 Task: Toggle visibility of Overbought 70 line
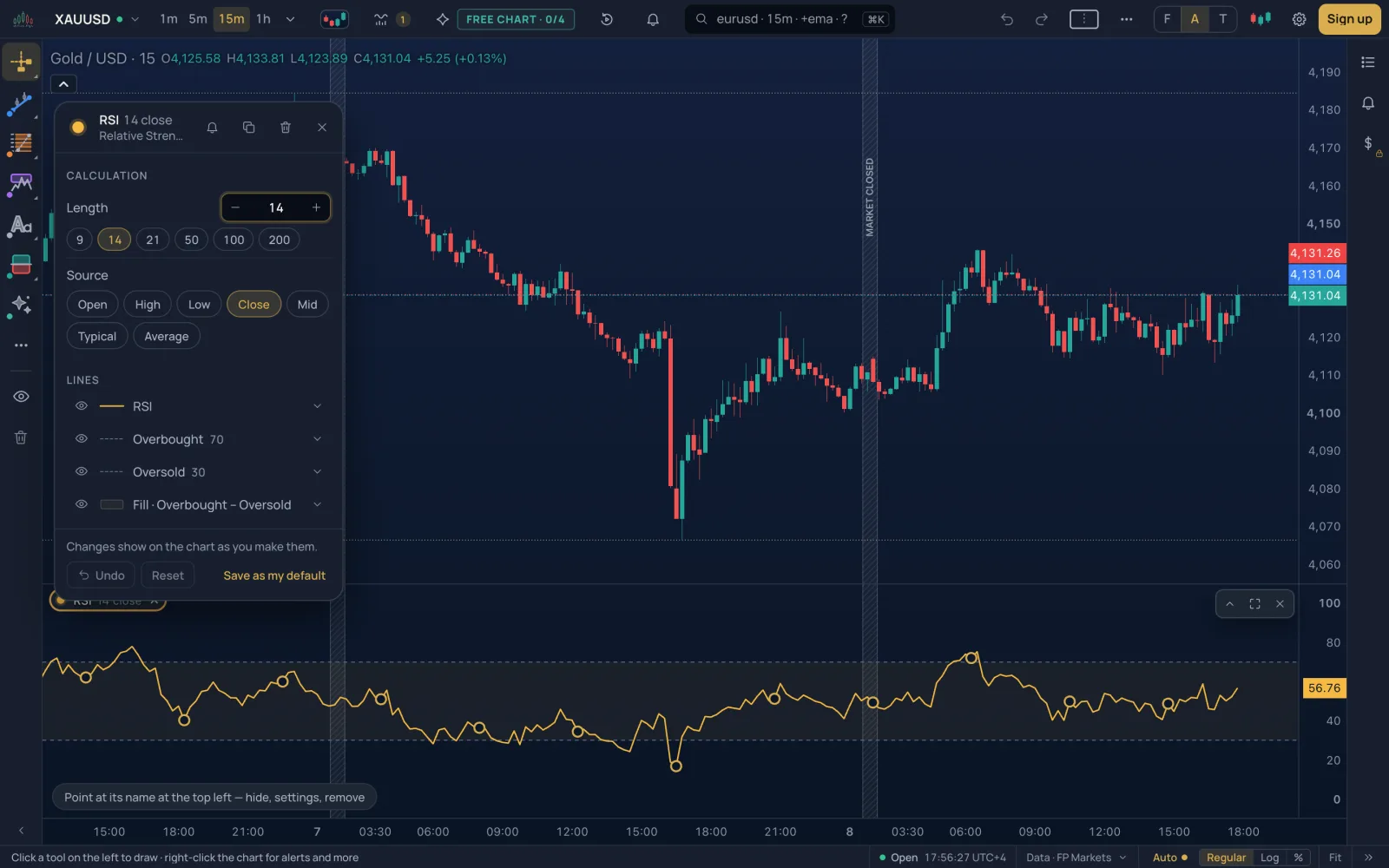[82, 439]
